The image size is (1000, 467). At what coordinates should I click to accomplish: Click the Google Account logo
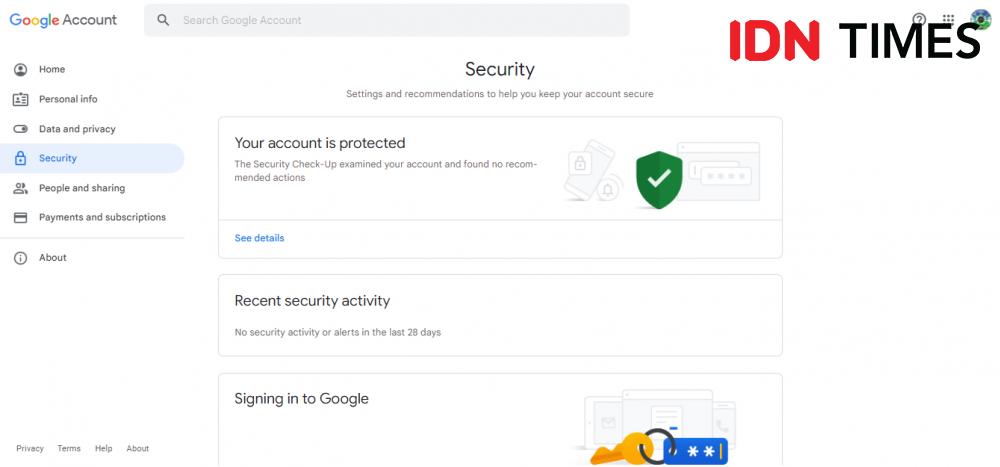click(x=63, y=20)
